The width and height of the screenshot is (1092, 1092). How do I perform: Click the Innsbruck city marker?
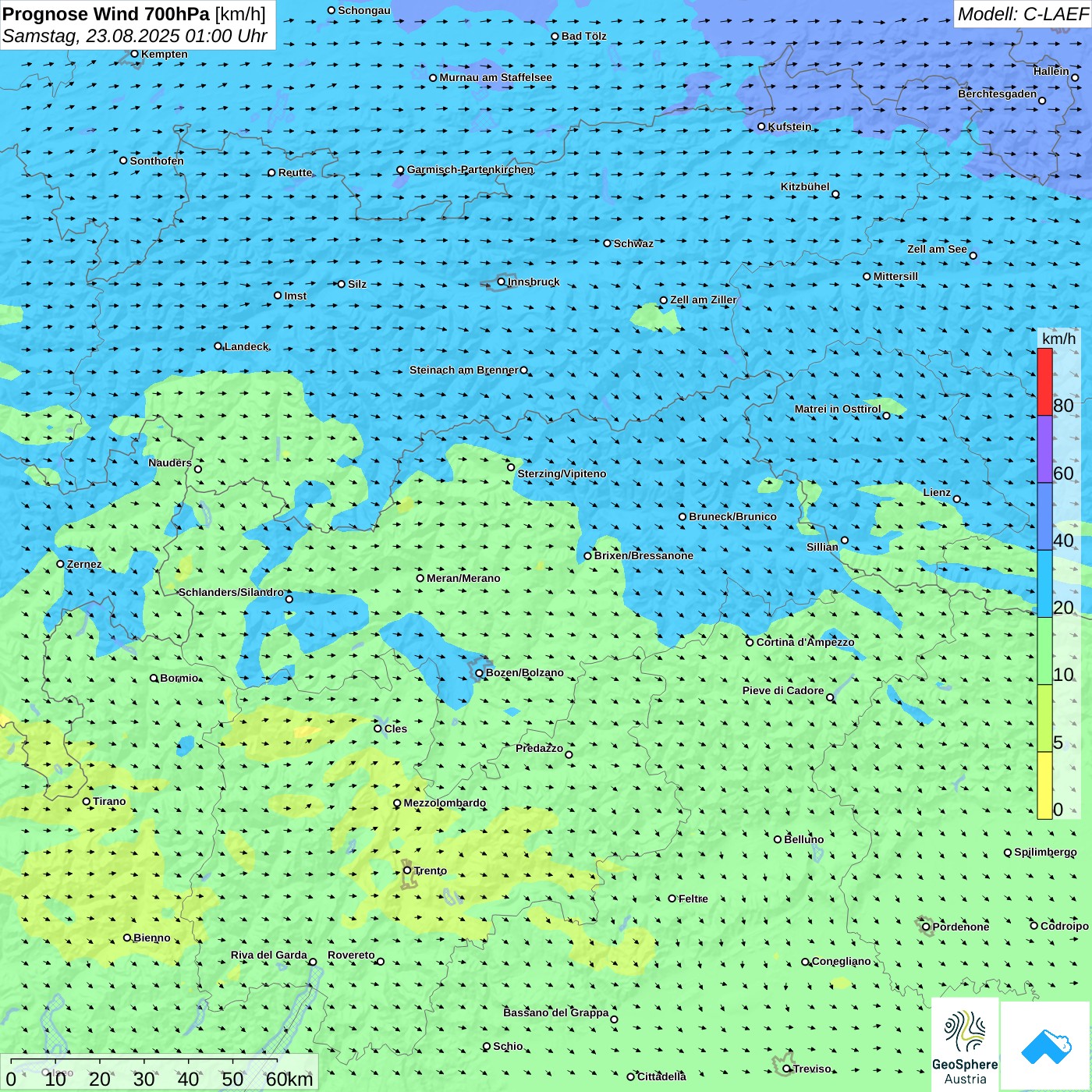point(502,282)
